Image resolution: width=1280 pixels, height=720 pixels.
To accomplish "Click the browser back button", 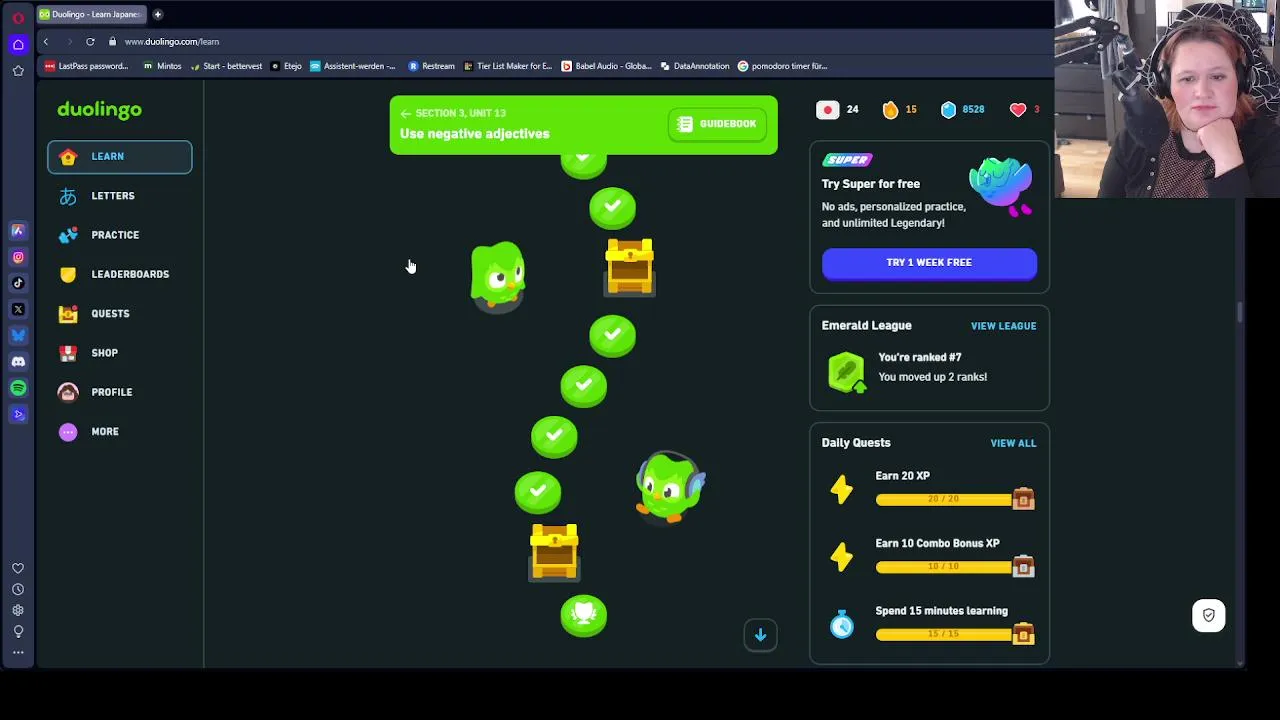I will coord(46,42).
